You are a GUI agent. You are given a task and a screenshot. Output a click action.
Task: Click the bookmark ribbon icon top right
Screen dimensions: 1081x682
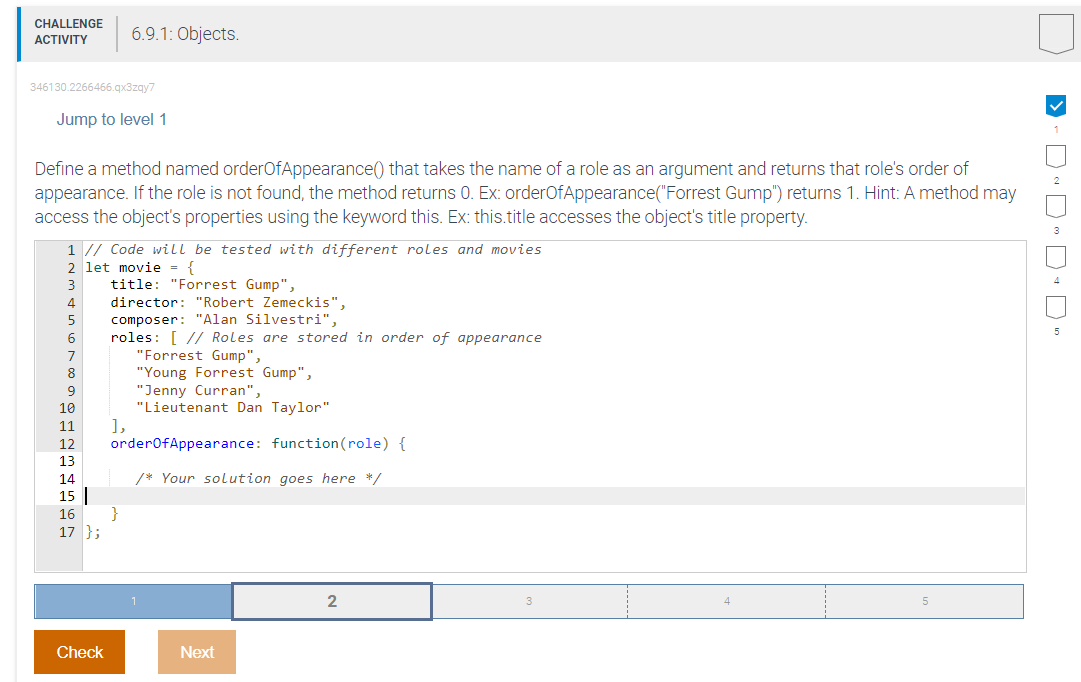(x=1057, y=33)
